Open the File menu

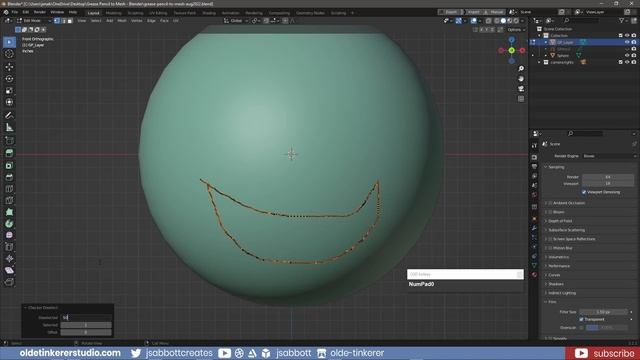(15, 12)
